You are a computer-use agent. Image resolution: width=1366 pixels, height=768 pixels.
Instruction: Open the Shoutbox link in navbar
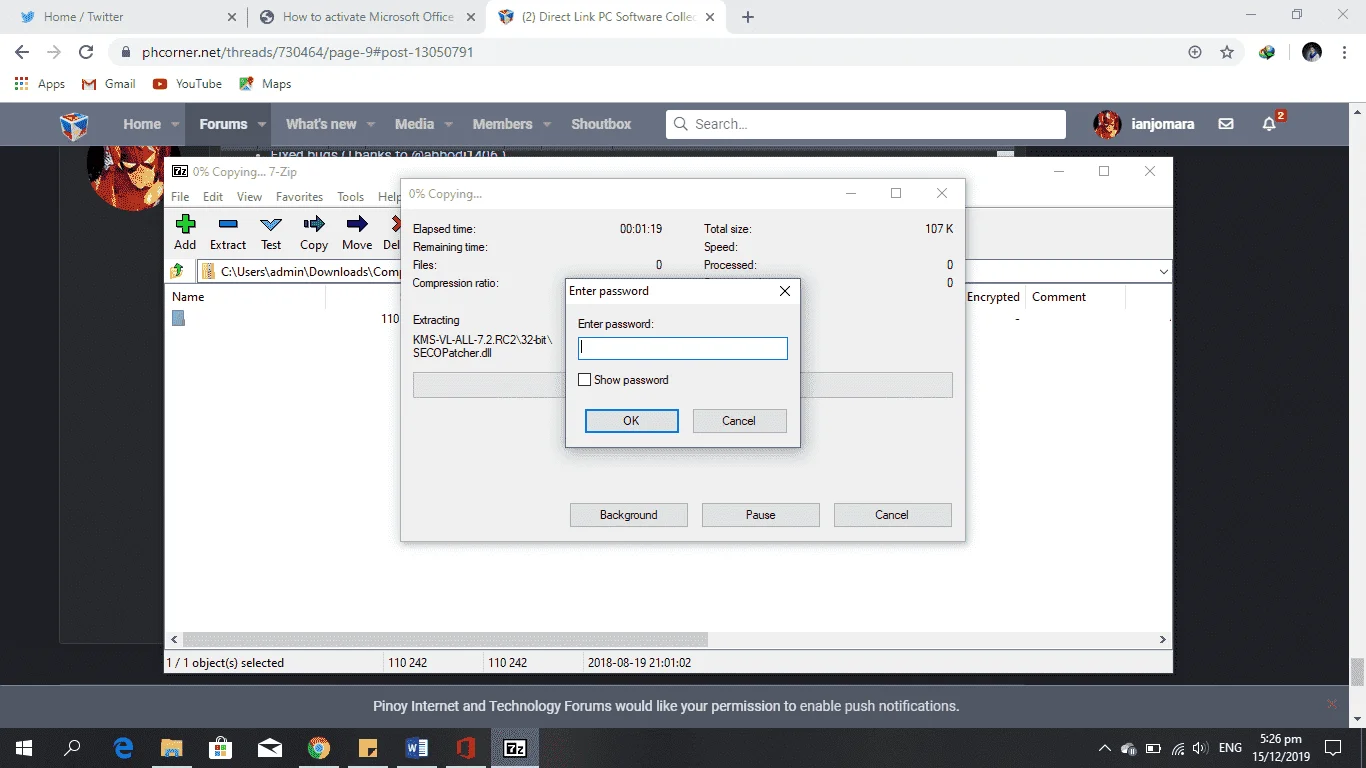tap(601, 124)
